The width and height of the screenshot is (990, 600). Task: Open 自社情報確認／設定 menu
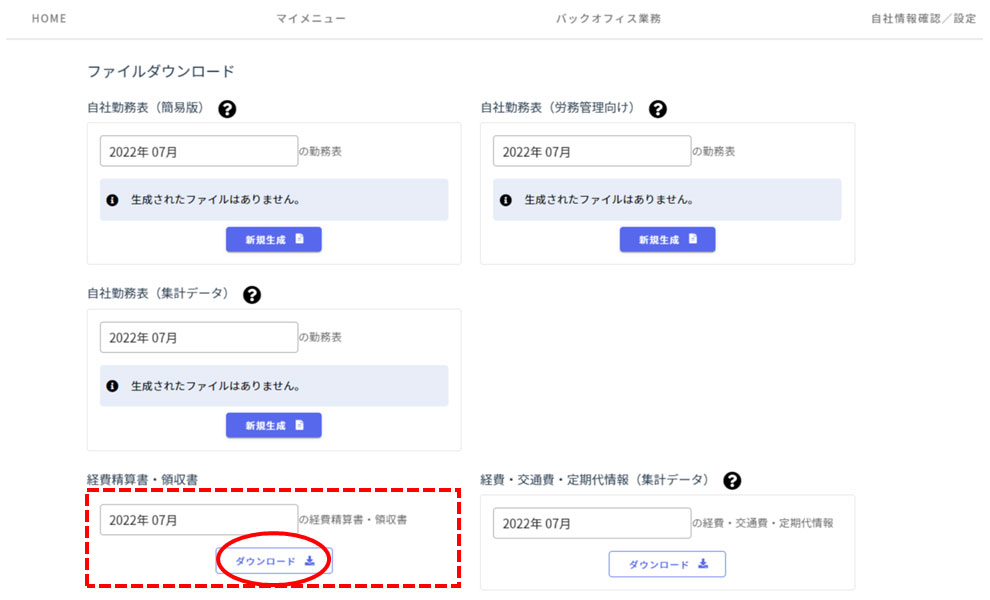pos(924,18)
